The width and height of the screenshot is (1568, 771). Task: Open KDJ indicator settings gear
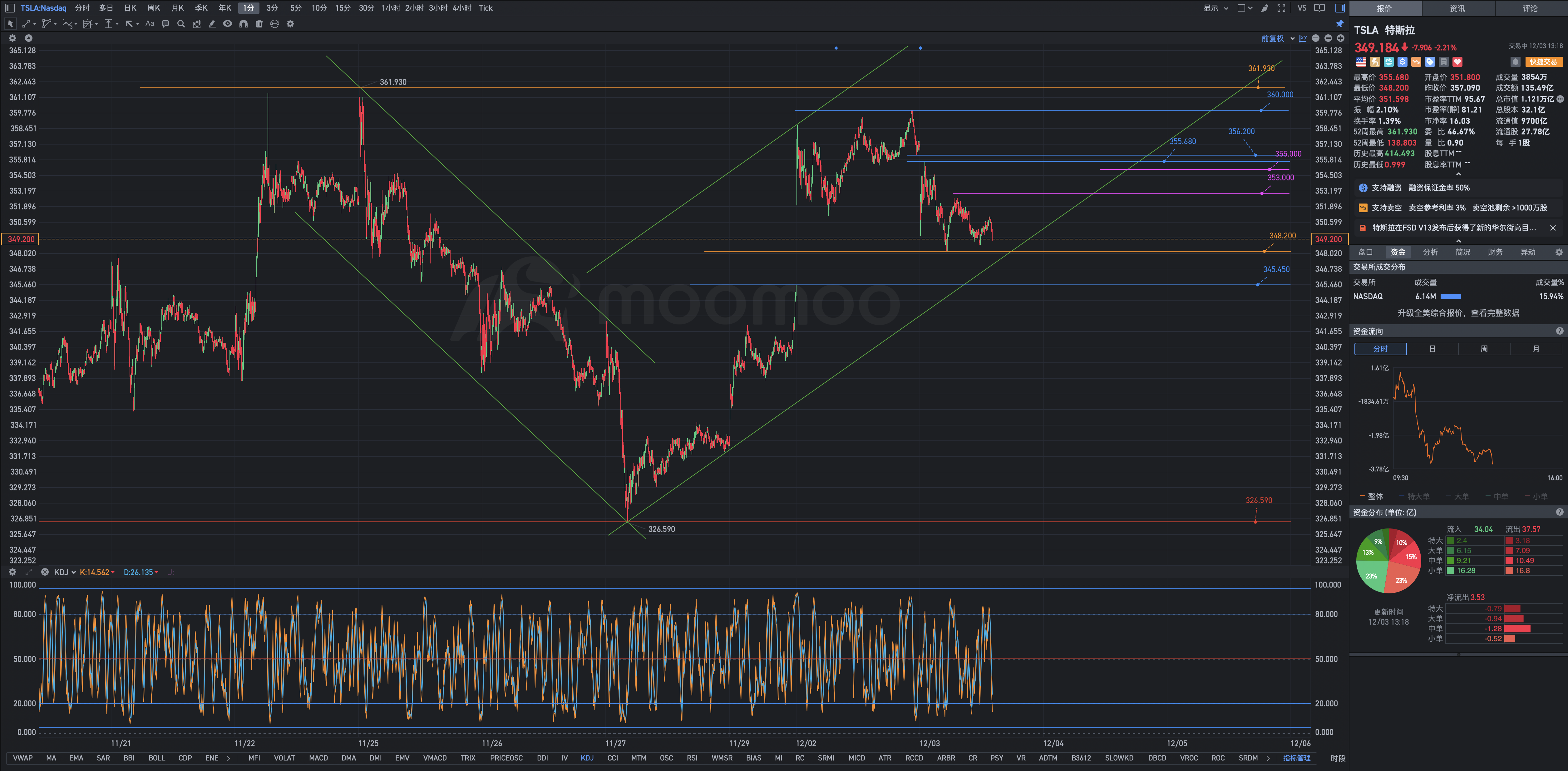pyautogui.click(x=12, y=572)
